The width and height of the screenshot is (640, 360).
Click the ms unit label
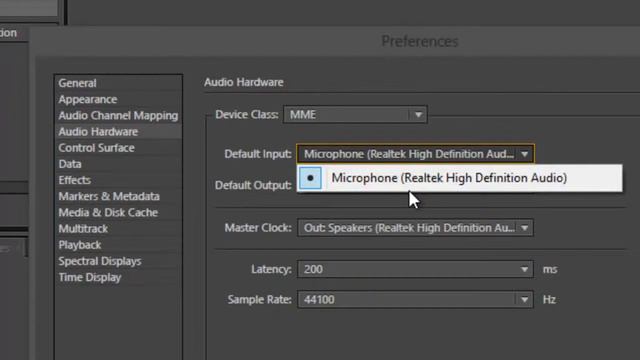coord(550,269)
